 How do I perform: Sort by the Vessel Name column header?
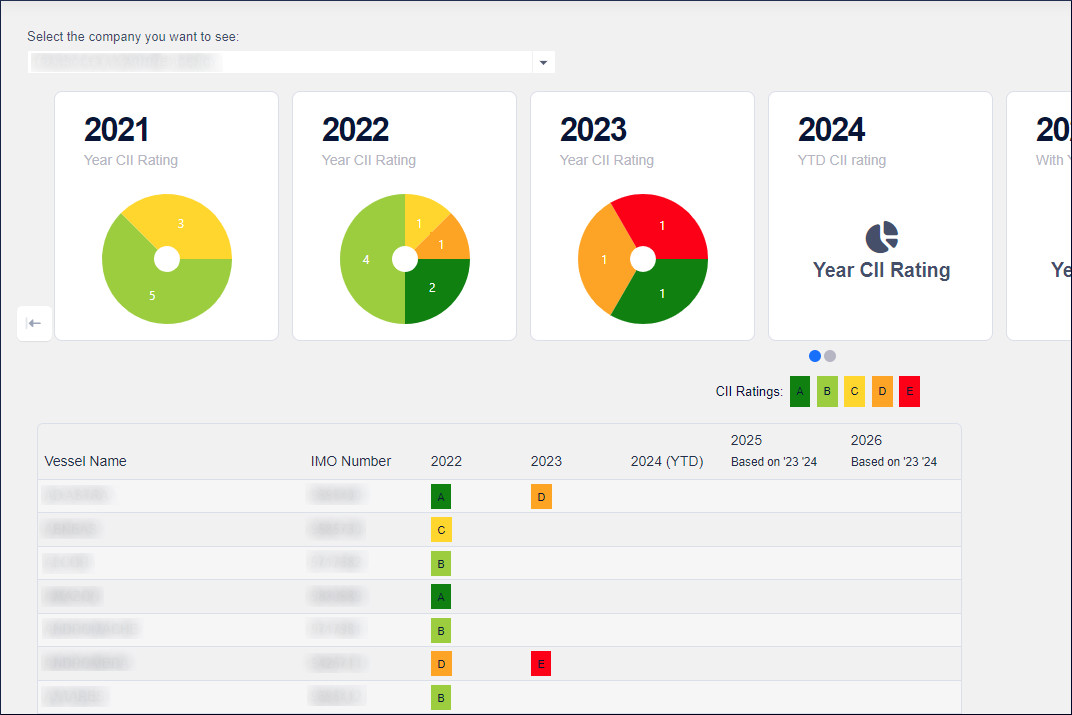(85, 461)
